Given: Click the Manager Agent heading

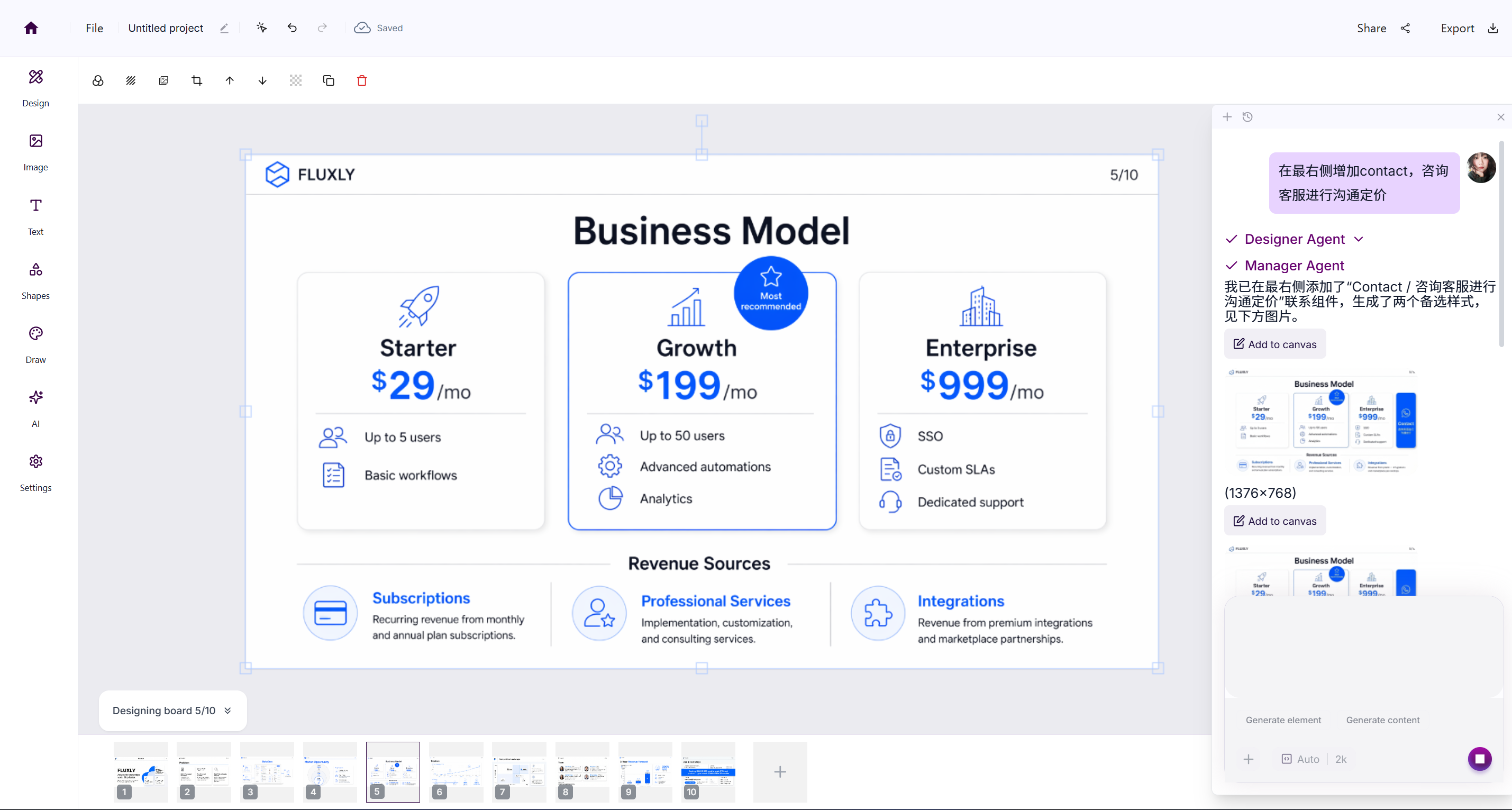Looking at the screenshot, I should 1294,265.
